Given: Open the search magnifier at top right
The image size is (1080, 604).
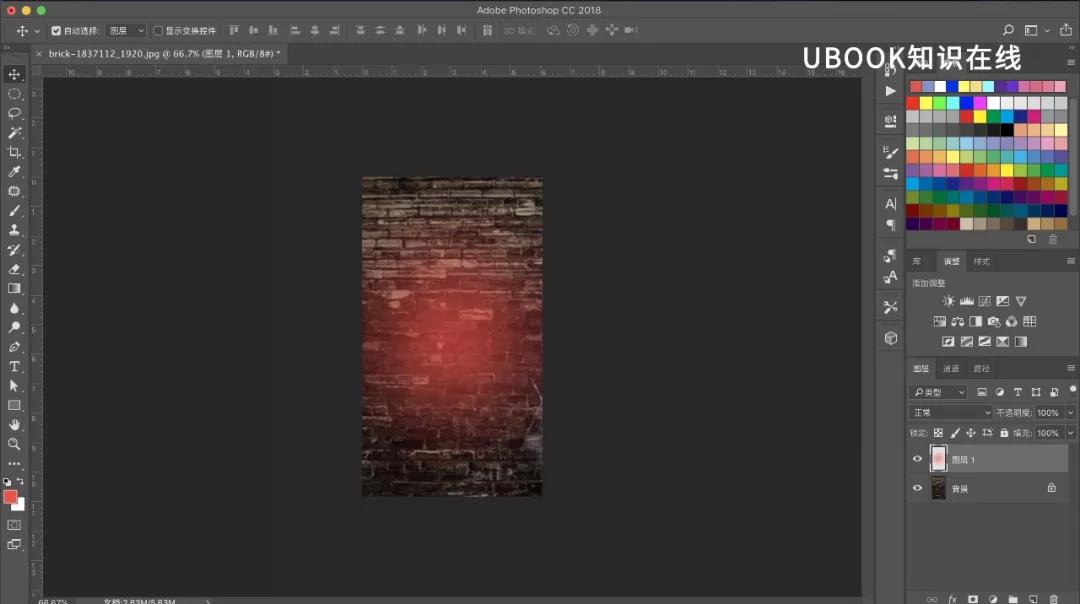Looking at the screenshot, I should (1008, 30).
